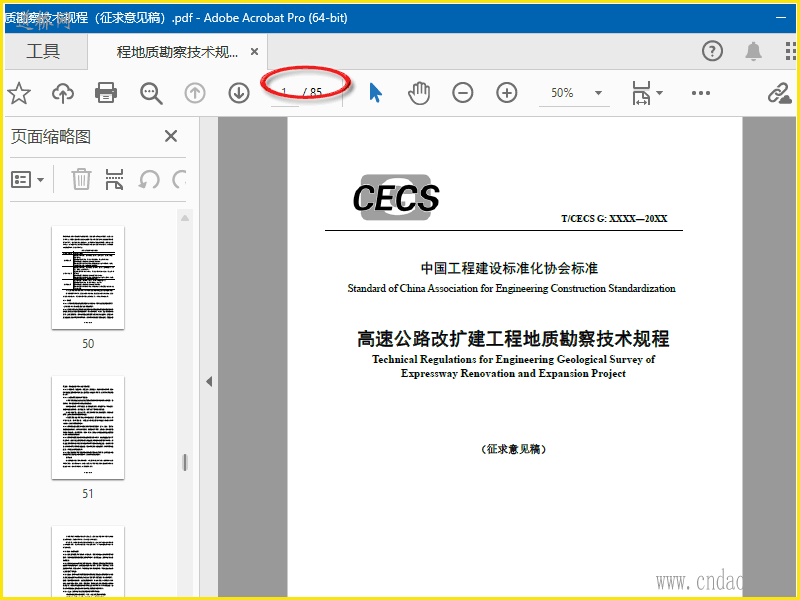Screen dimensions: 800x600
Task: Go to the next page with the down arrow
Action: click(x=239, y=93)
